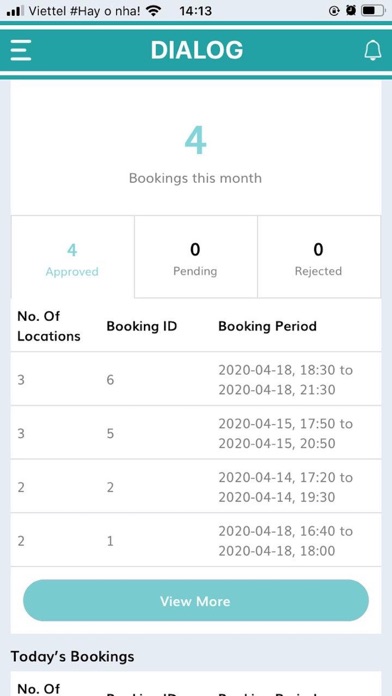Tap the No. Of Locations header
This screenshot has height=696, width=392.
pos(49,326)
